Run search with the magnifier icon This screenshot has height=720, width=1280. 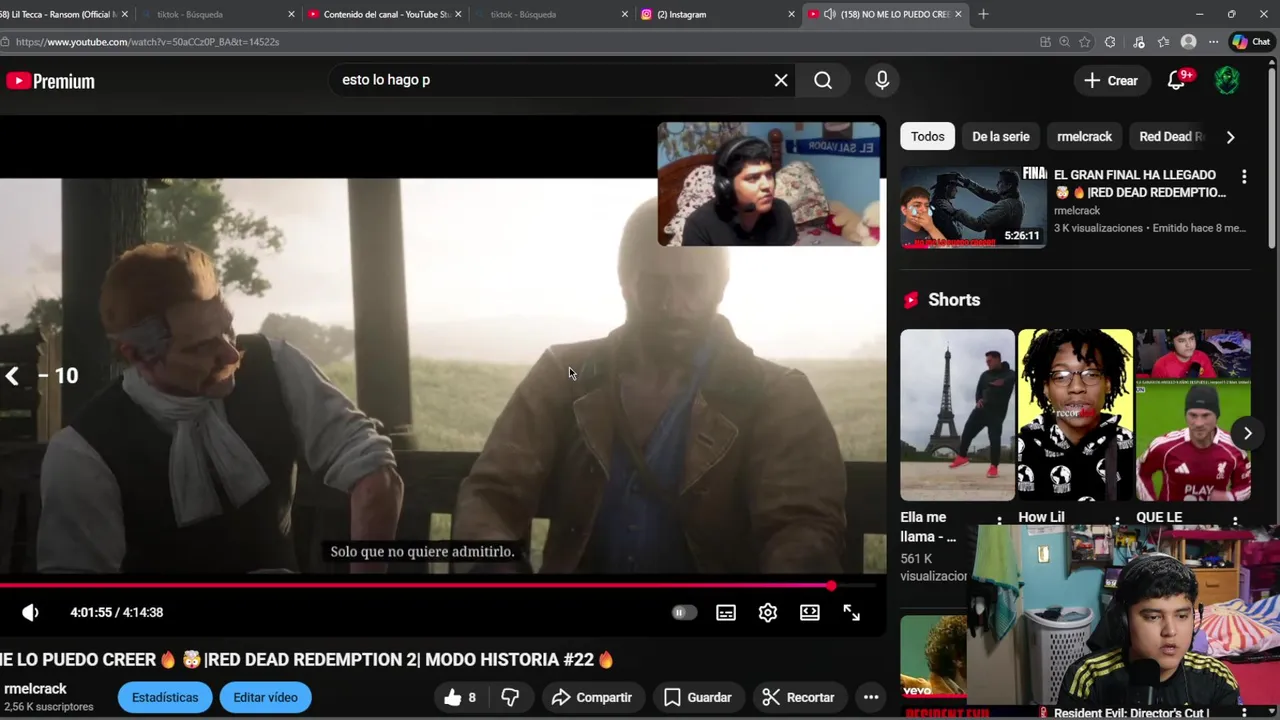(x=823, y=80)
